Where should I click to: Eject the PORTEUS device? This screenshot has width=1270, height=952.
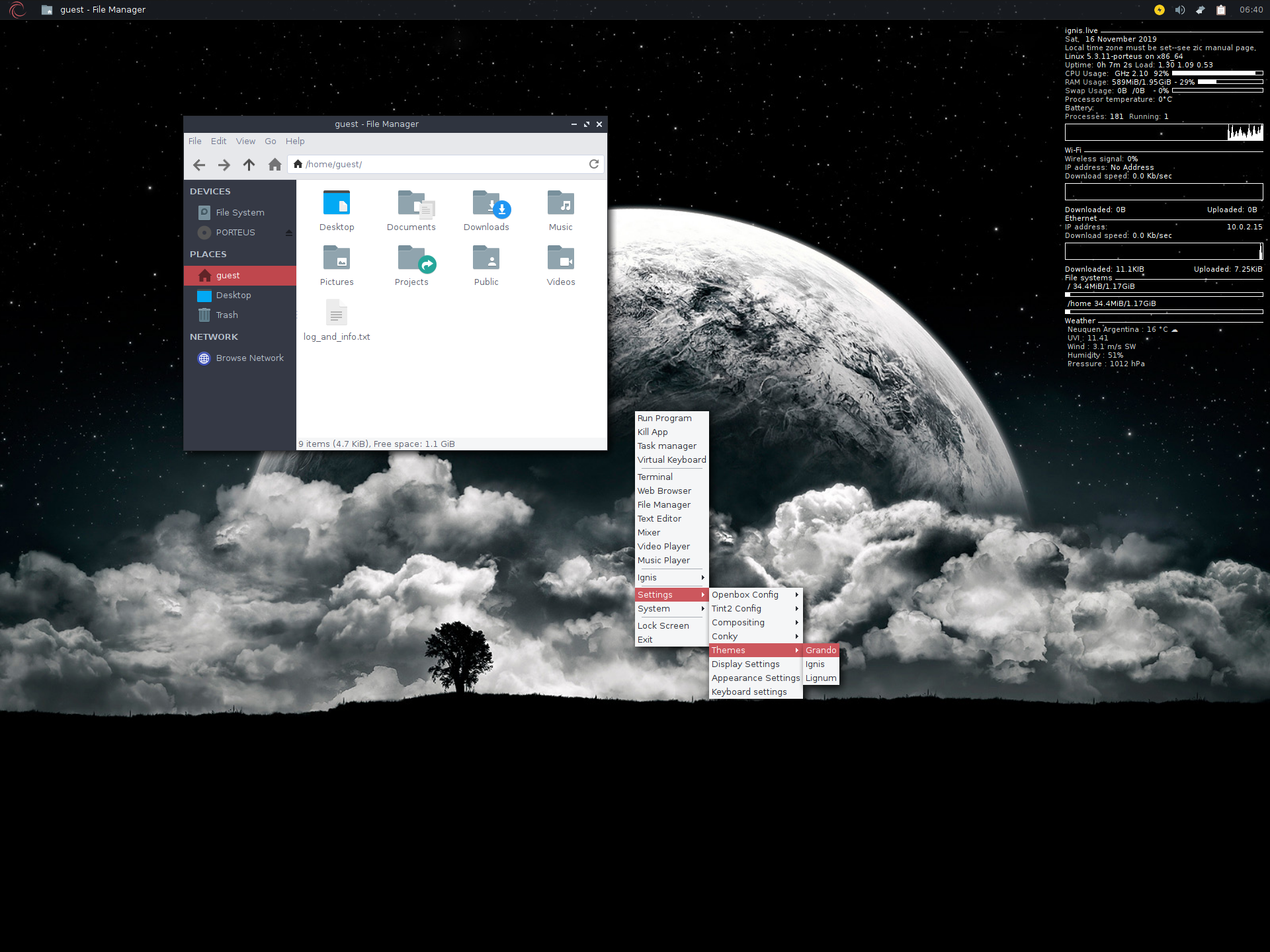289,233
